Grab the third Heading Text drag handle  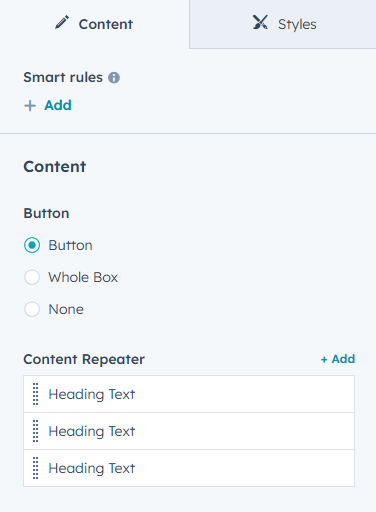(36, 468)
